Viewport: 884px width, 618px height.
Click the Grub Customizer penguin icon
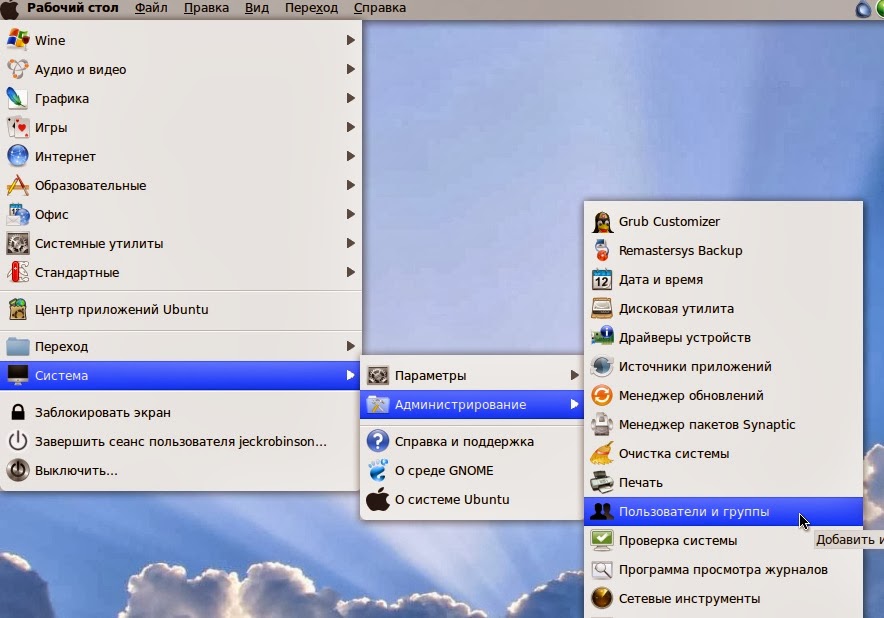(x=602, y=222)
